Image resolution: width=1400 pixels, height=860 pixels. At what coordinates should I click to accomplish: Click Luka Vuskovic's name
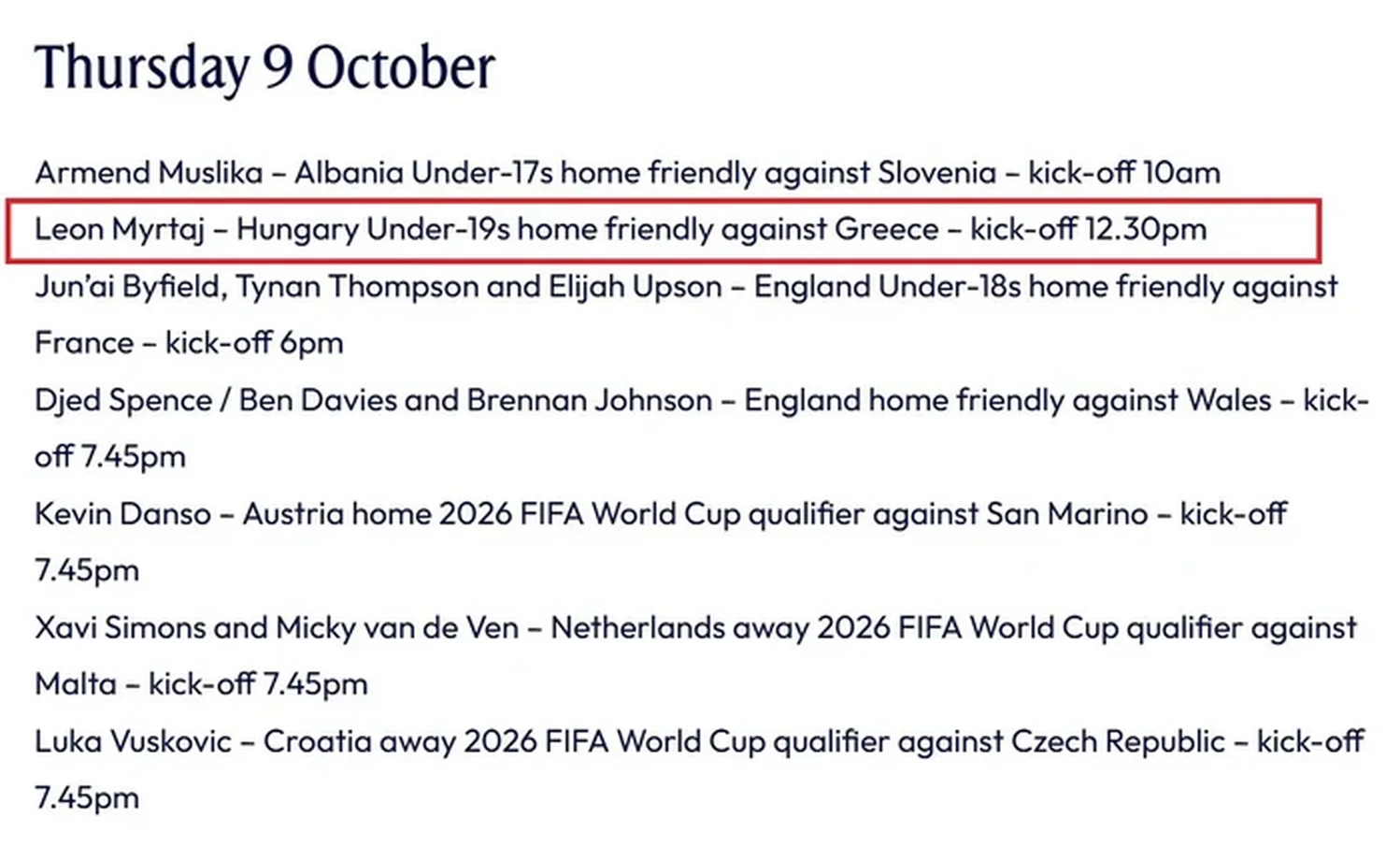click(x=133, y=741)
